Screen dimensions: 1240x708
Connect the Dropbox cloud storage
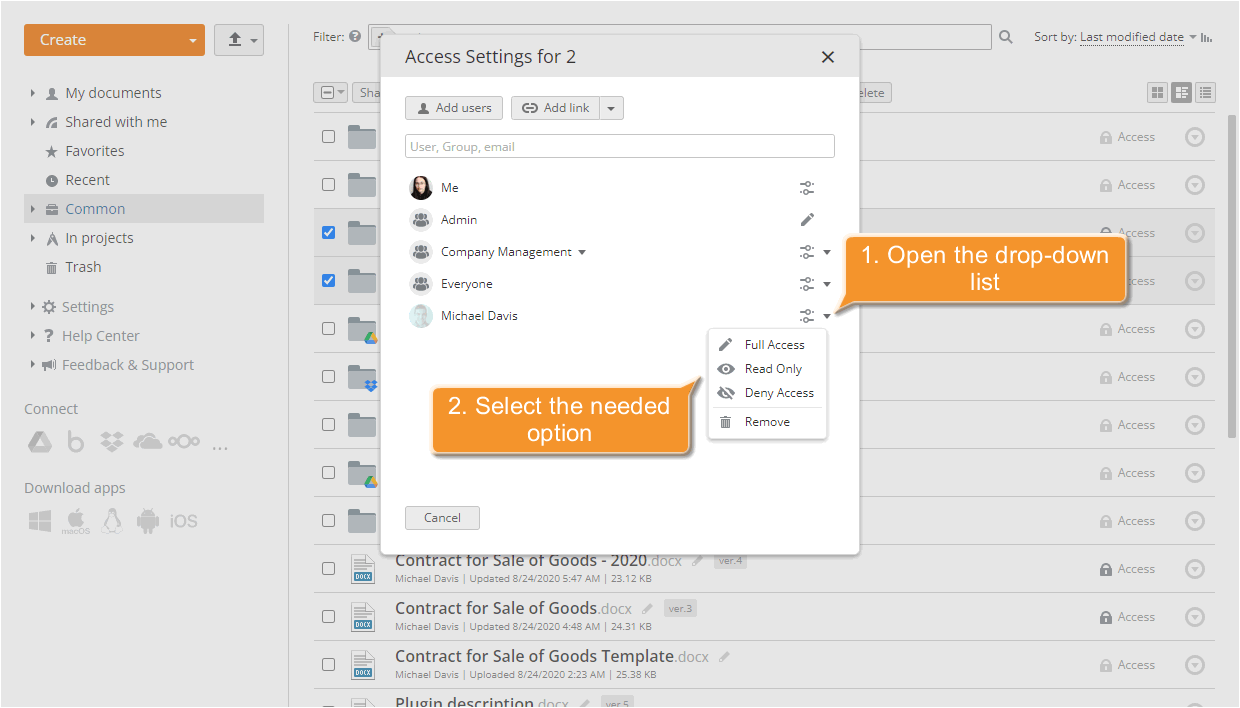pos(111,441)
